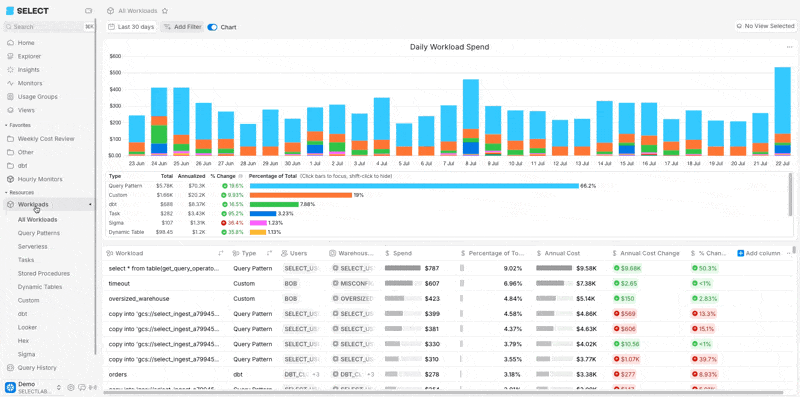Open table options three-dot menu
Screen dimensions: 800x397
[789, 253]
